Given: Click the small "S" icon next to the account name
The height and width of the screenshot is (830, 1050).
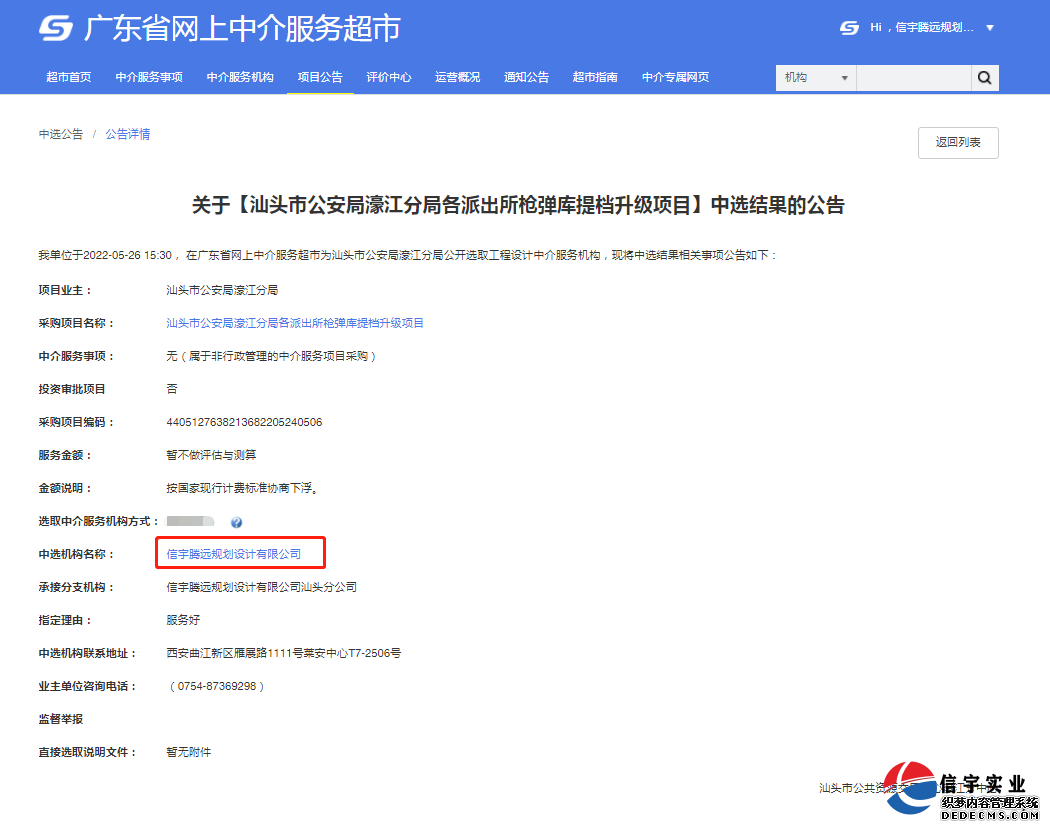Looking at the screenshot, I should 851,28.
